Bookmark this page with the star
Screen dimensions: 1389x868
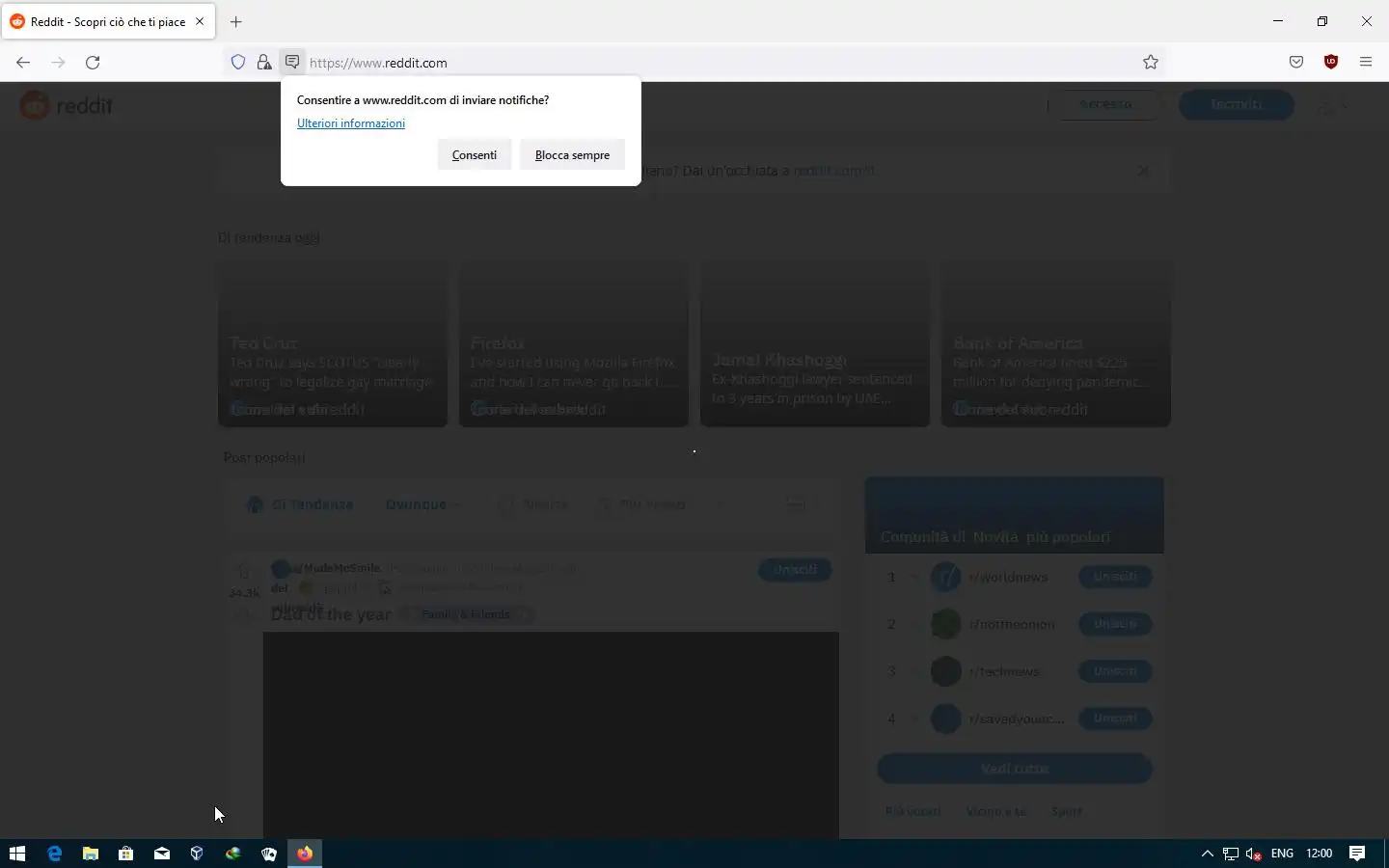[1151, 63]
